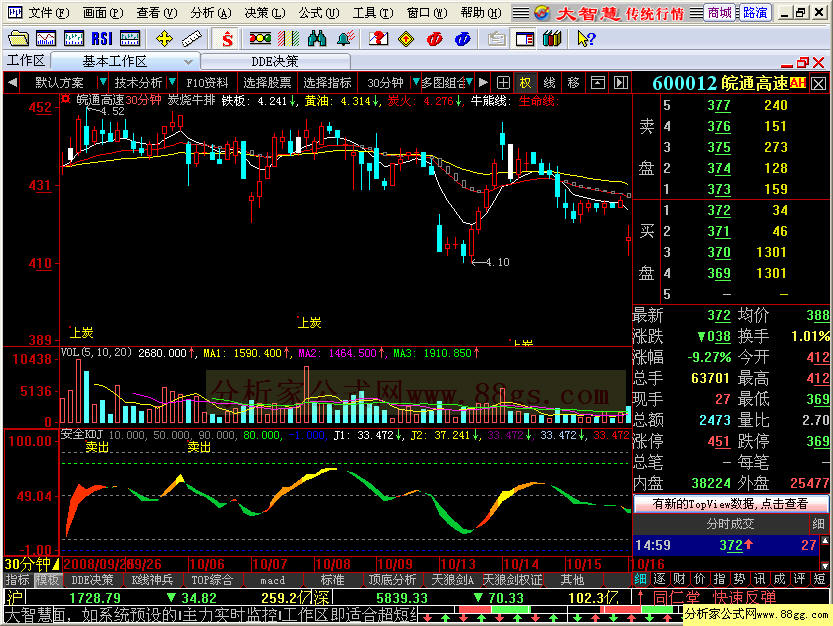This screenshot has height=626, width=833.
Task: Click the yellow diamond arrow icon
Action: coord(406,39)
